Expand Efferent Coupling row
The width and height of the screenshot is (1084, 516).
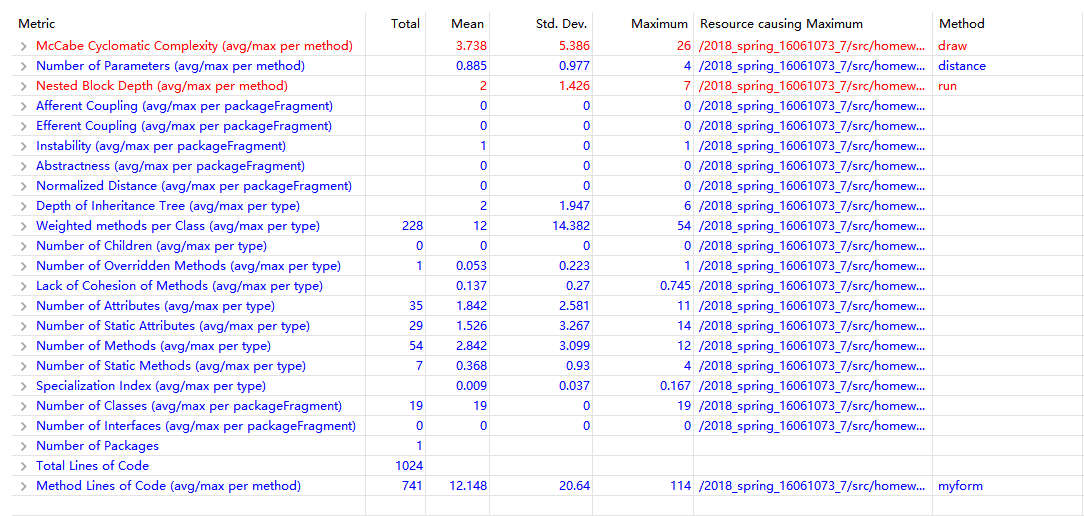(x=24, y=127)
